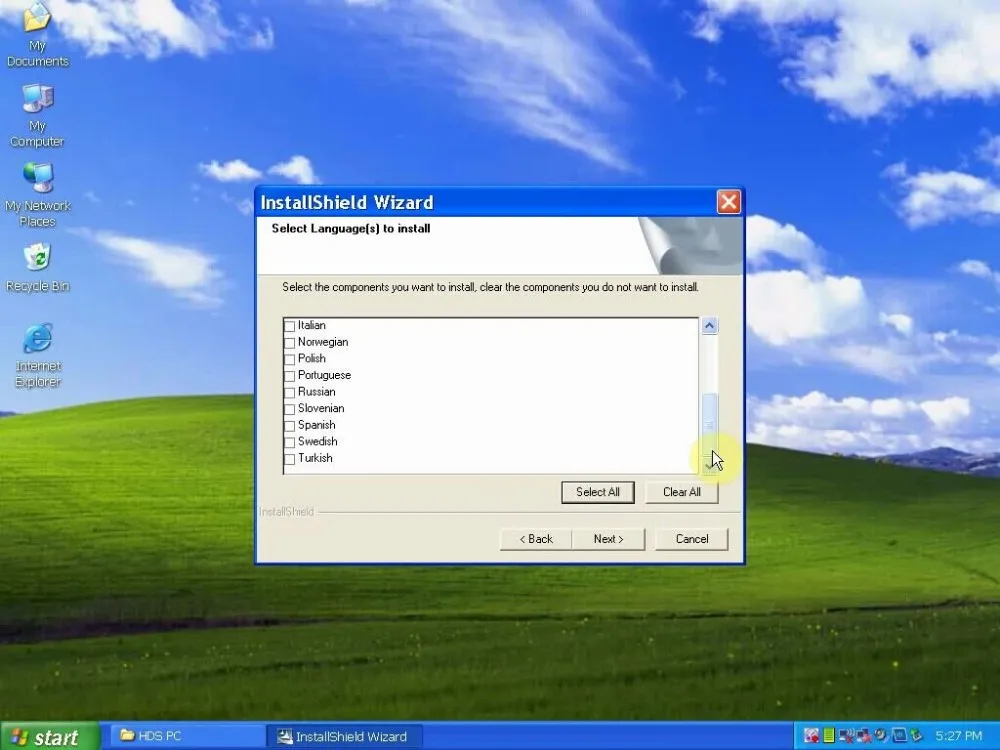Click the language list scroll down arrow
Image resolution: width=1000 pixels, height=750 pixels.
(x=709, y=466)
